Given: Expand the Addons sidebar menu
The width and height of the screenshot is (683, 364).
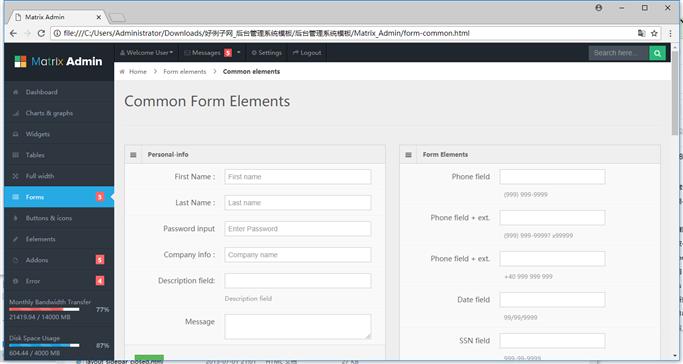Looking at the screenshot, I should pos(59,260).
